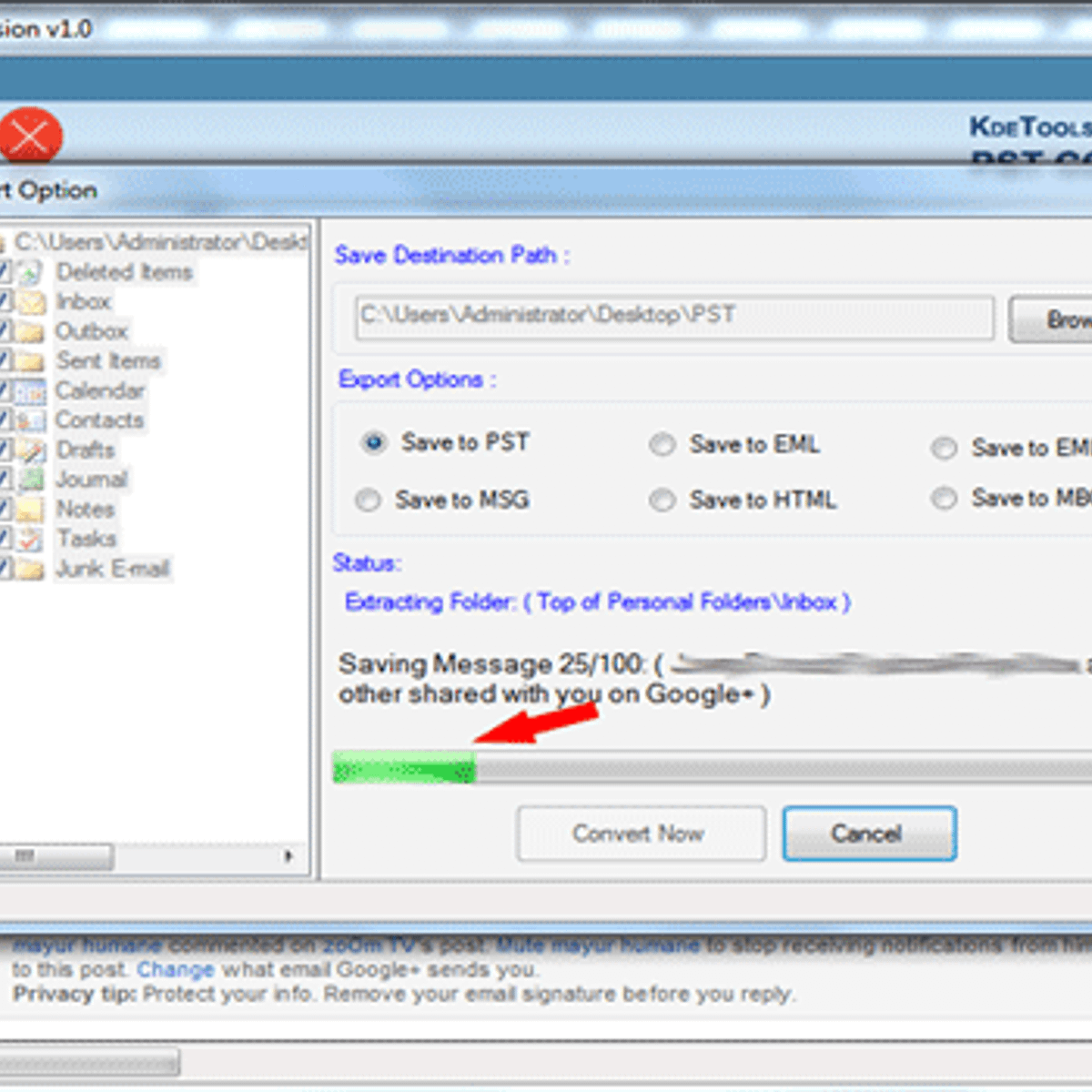The width and height of the screenshot is (1092, 1092).
Task: Click the Contacts folder icon
Action: [x=30, y=420]
